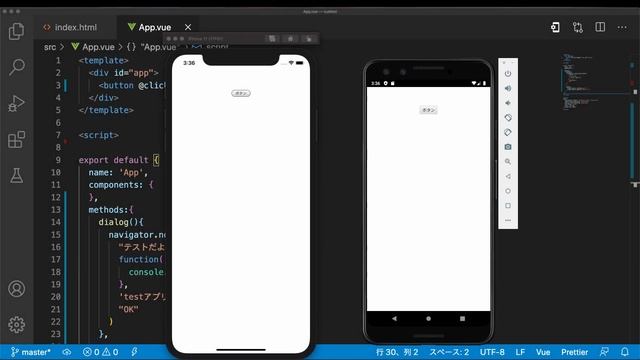Tap ボタン button in iPhone simulator
This screenshot has width=640, height=360.
pyautogui.click(x=241, y=93)
